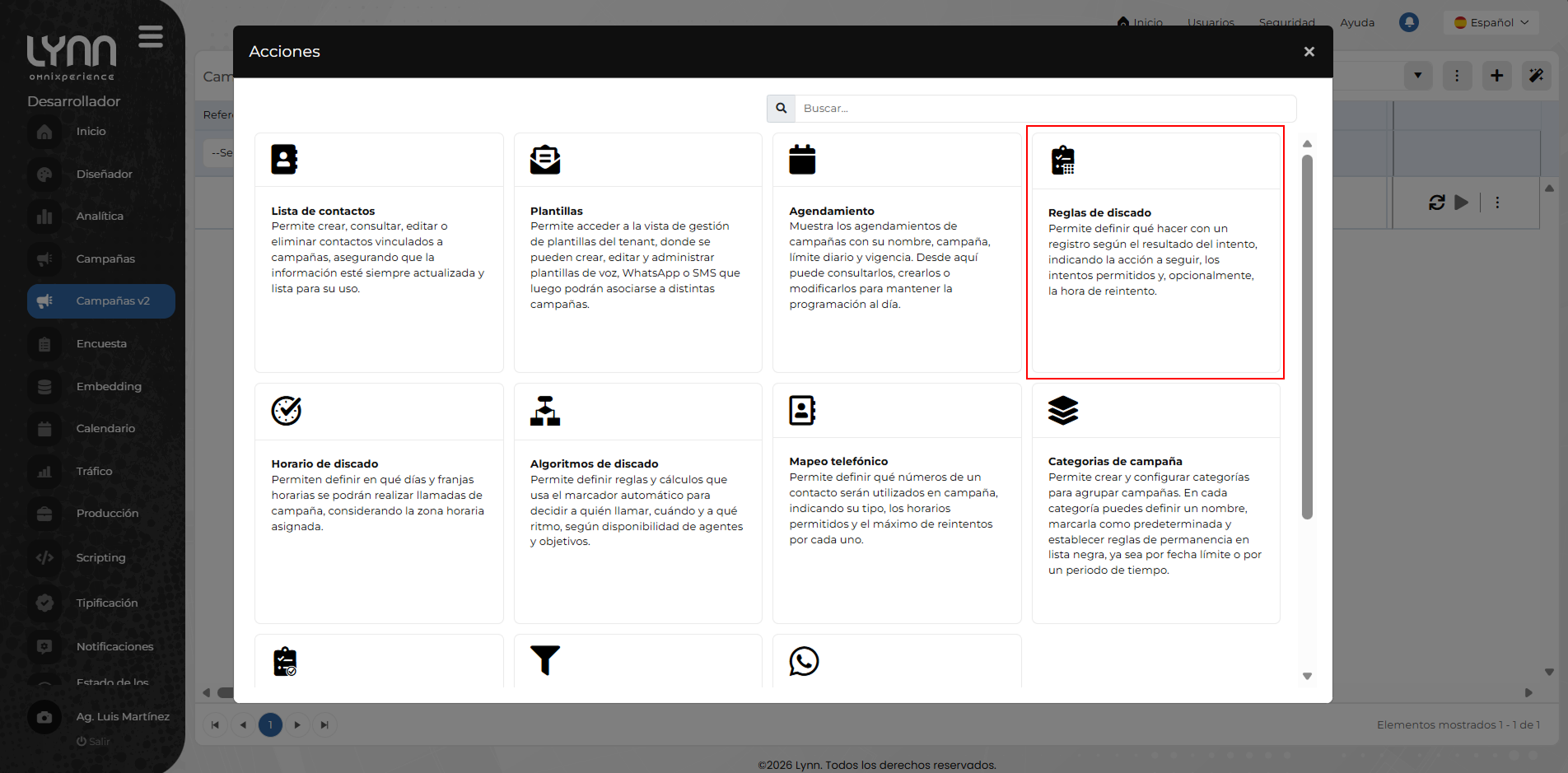Click the Plantillas card title

557,212
